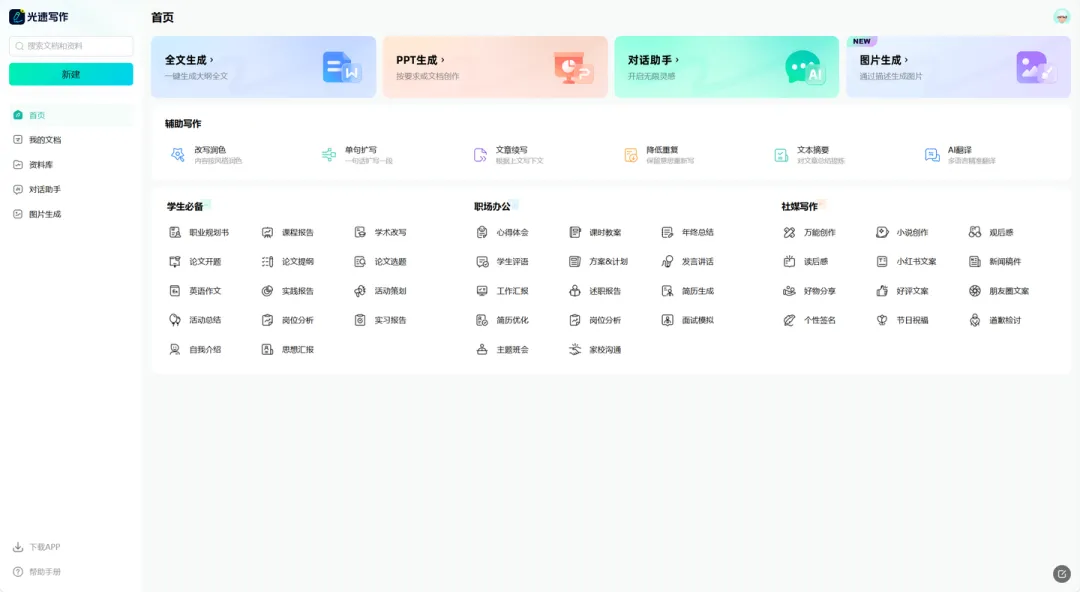The width and height of the screenshot is (1080, 592).
Task: Open 工作汇报 template
Action: point(503,292)
